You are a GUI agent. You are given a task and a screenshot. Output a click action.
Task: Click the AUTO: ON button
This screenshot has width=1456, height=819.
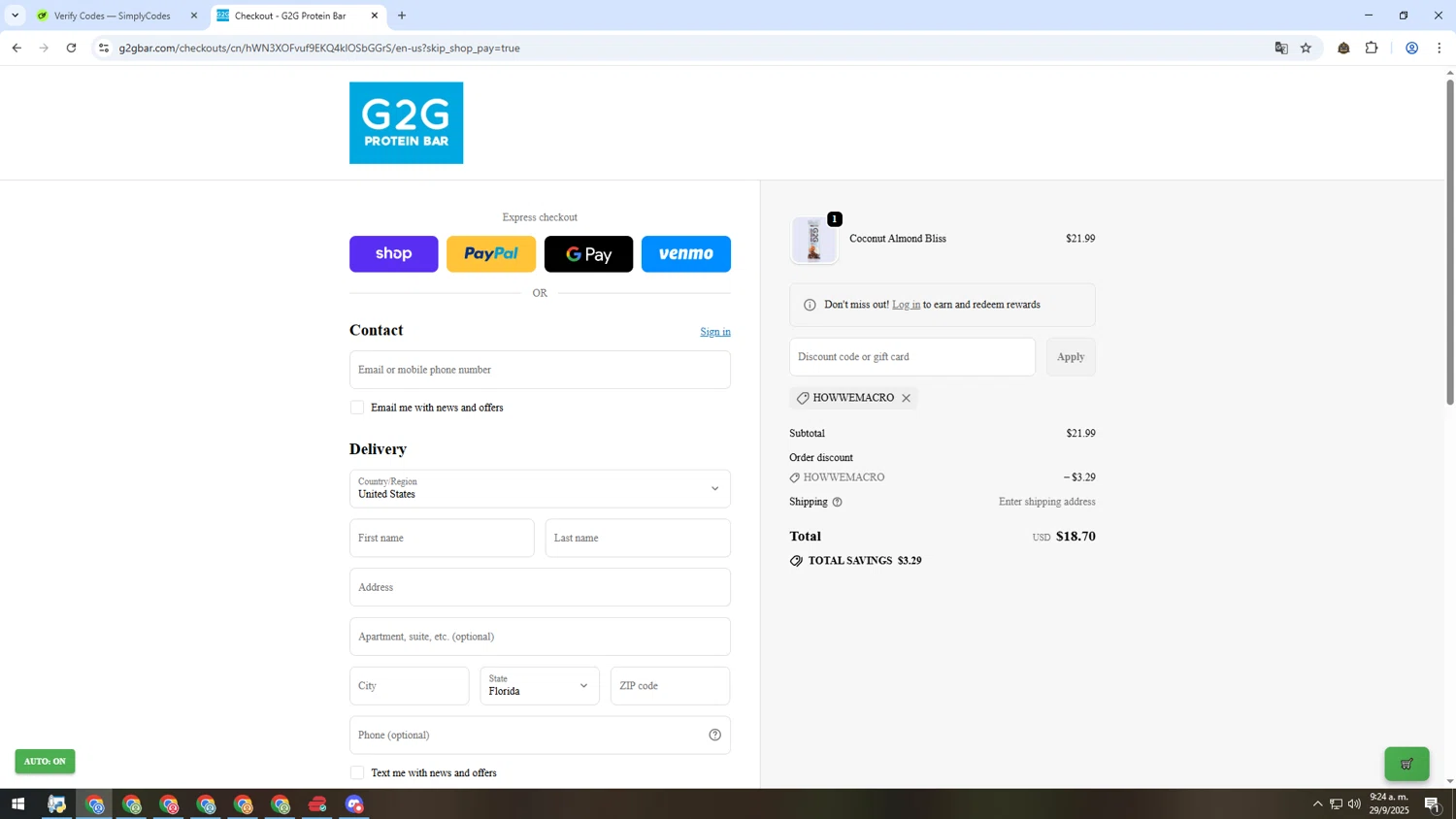coord(45,762)
